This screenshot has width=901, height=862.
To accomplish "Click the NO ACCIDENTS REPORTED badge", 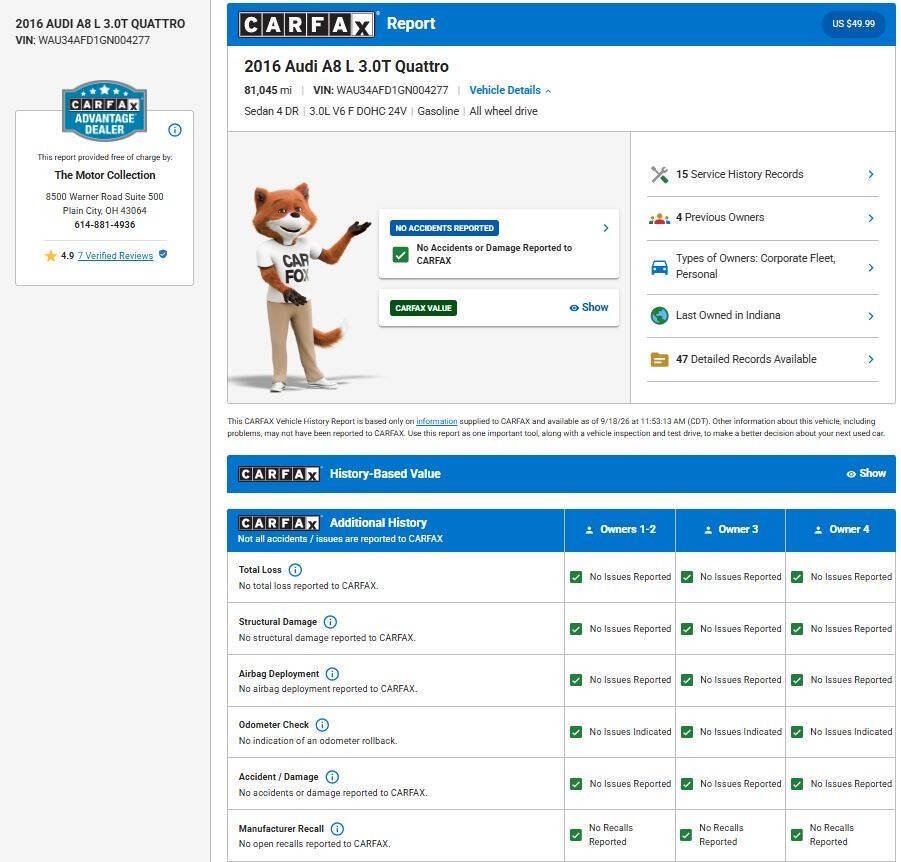I will click(x=444, y=228).
